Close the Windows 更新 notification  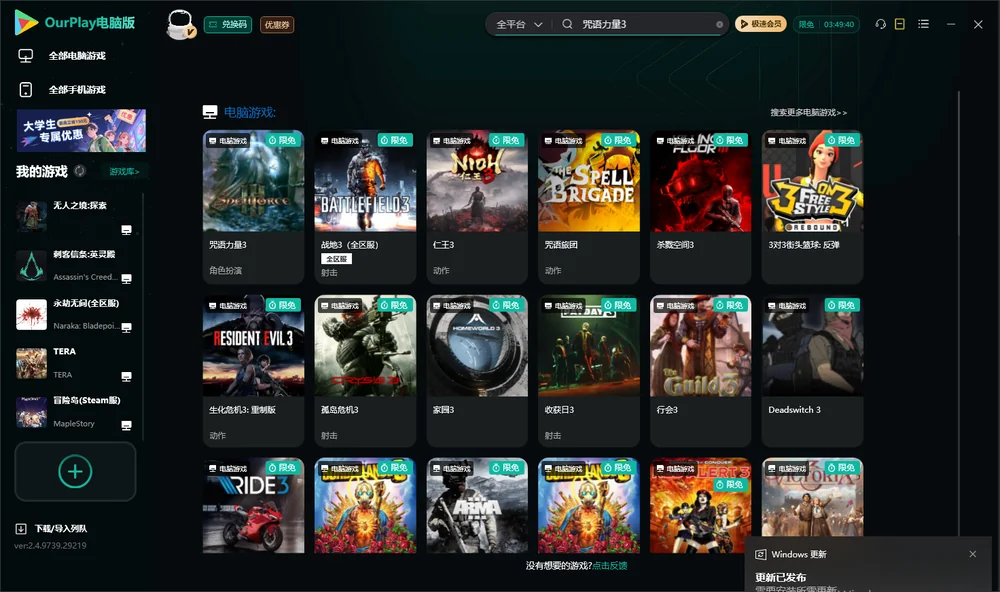tap(973, 554)
